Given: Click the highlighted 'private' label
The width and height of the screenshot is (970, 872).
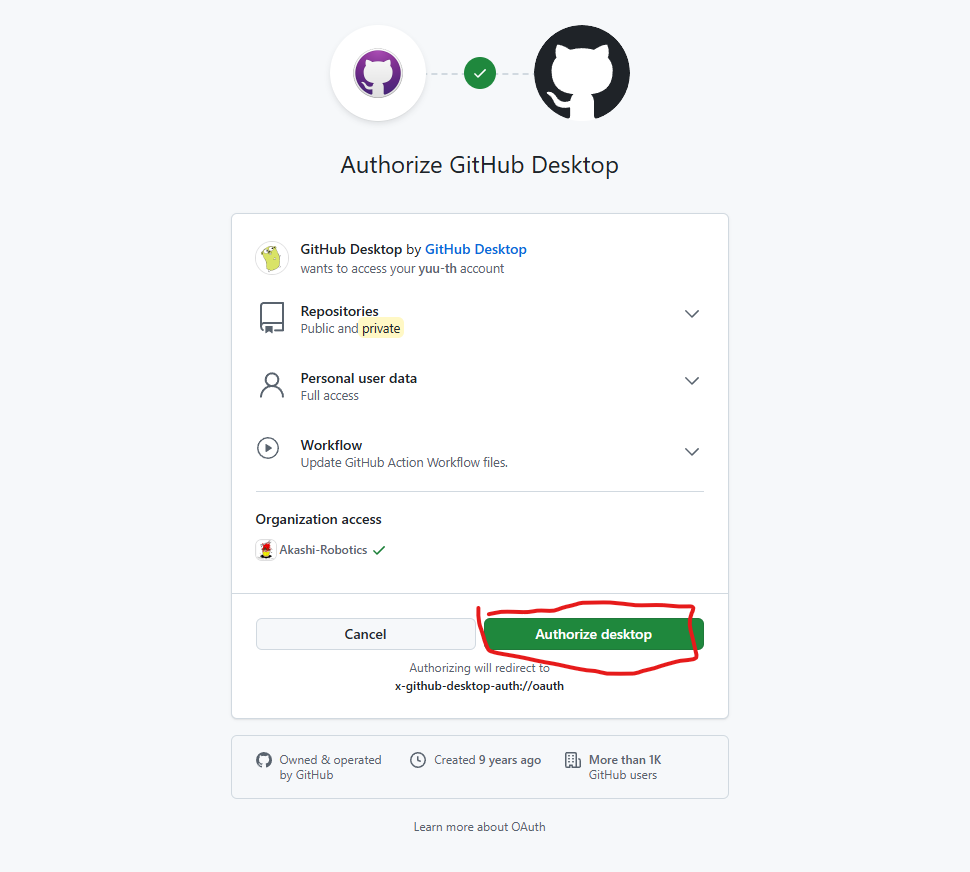Looking at the screenshot, I should click(x=381, y=328).
